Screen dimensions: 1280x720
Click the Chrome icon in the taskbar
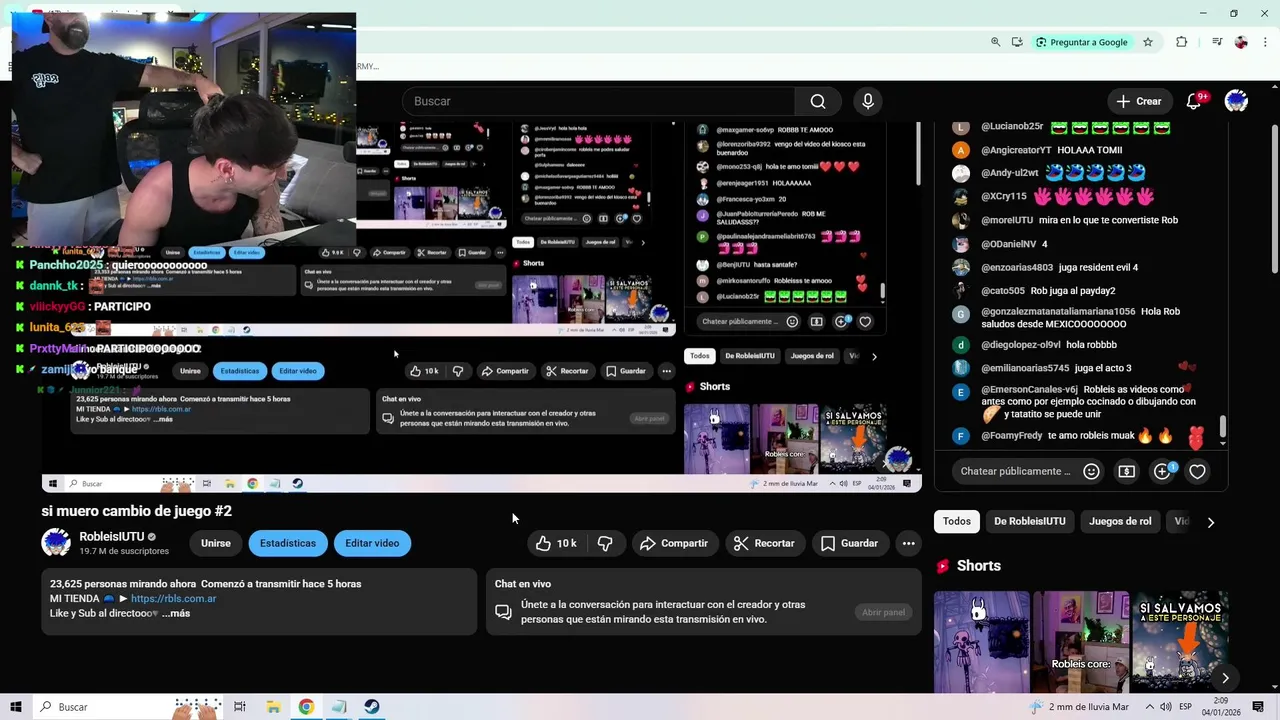pyautogui.click(x=306, y=707)
